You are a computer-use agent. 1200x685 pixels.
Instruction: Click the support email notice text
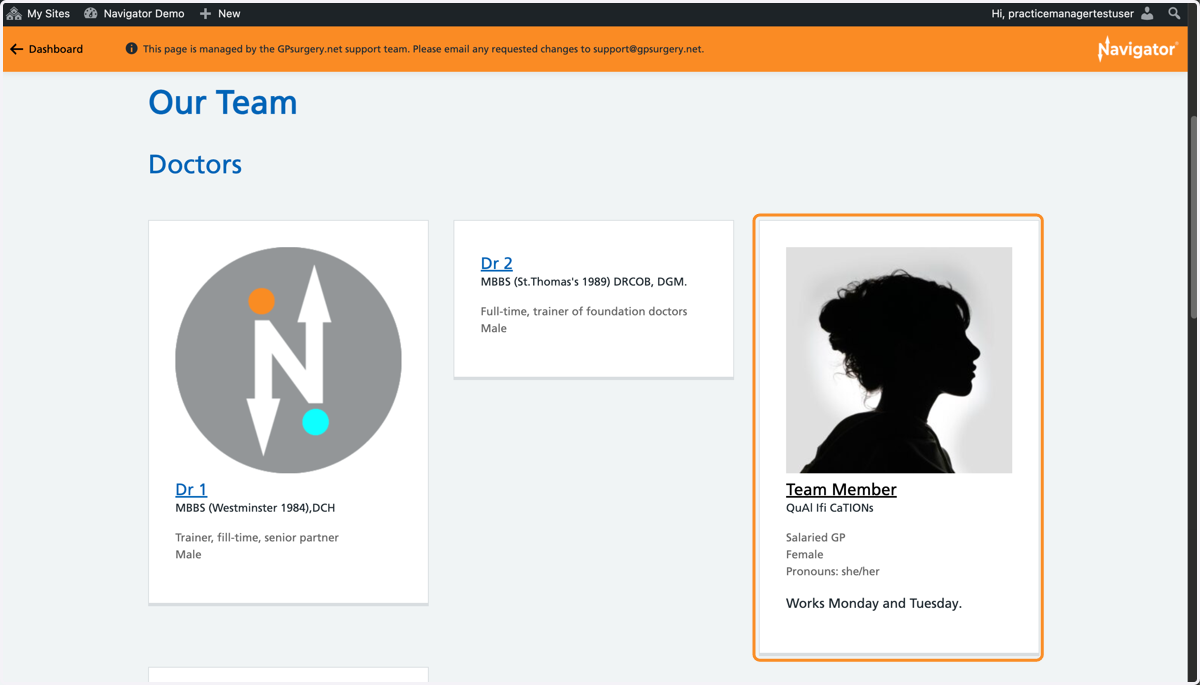point(423,49)
